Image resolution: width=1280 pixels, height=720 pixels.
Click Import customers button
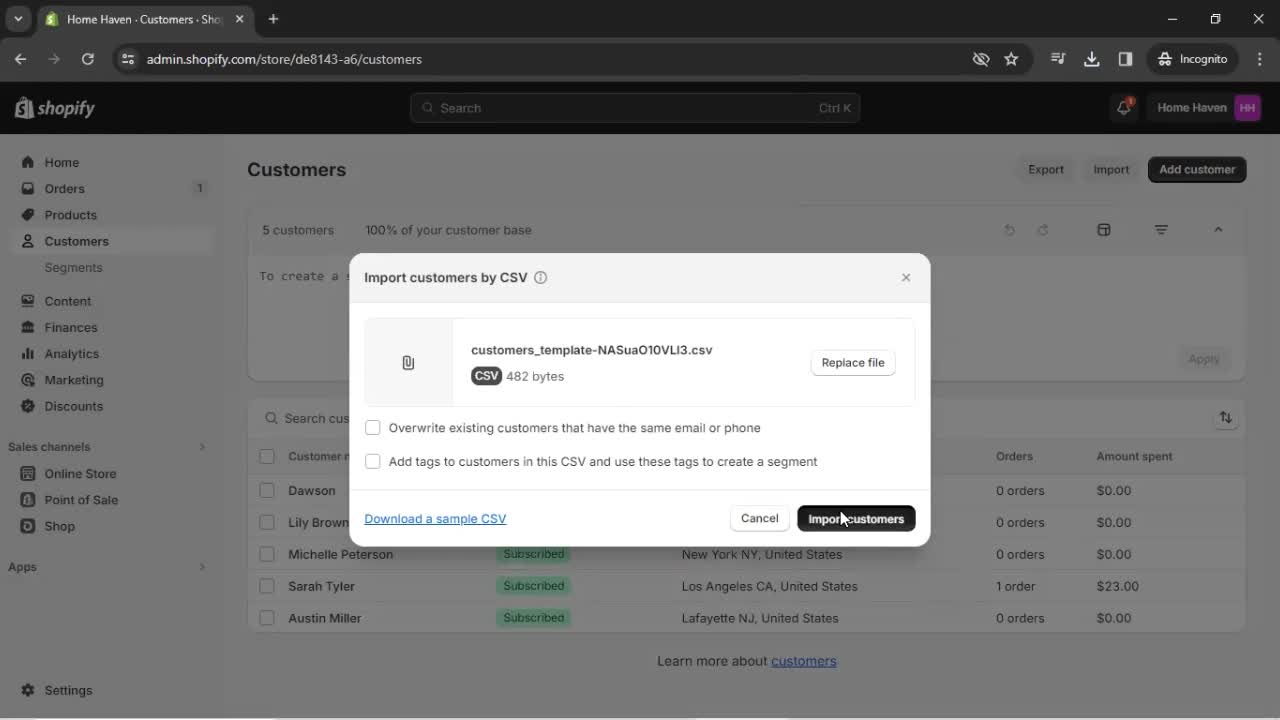click(x=856, y=518)
